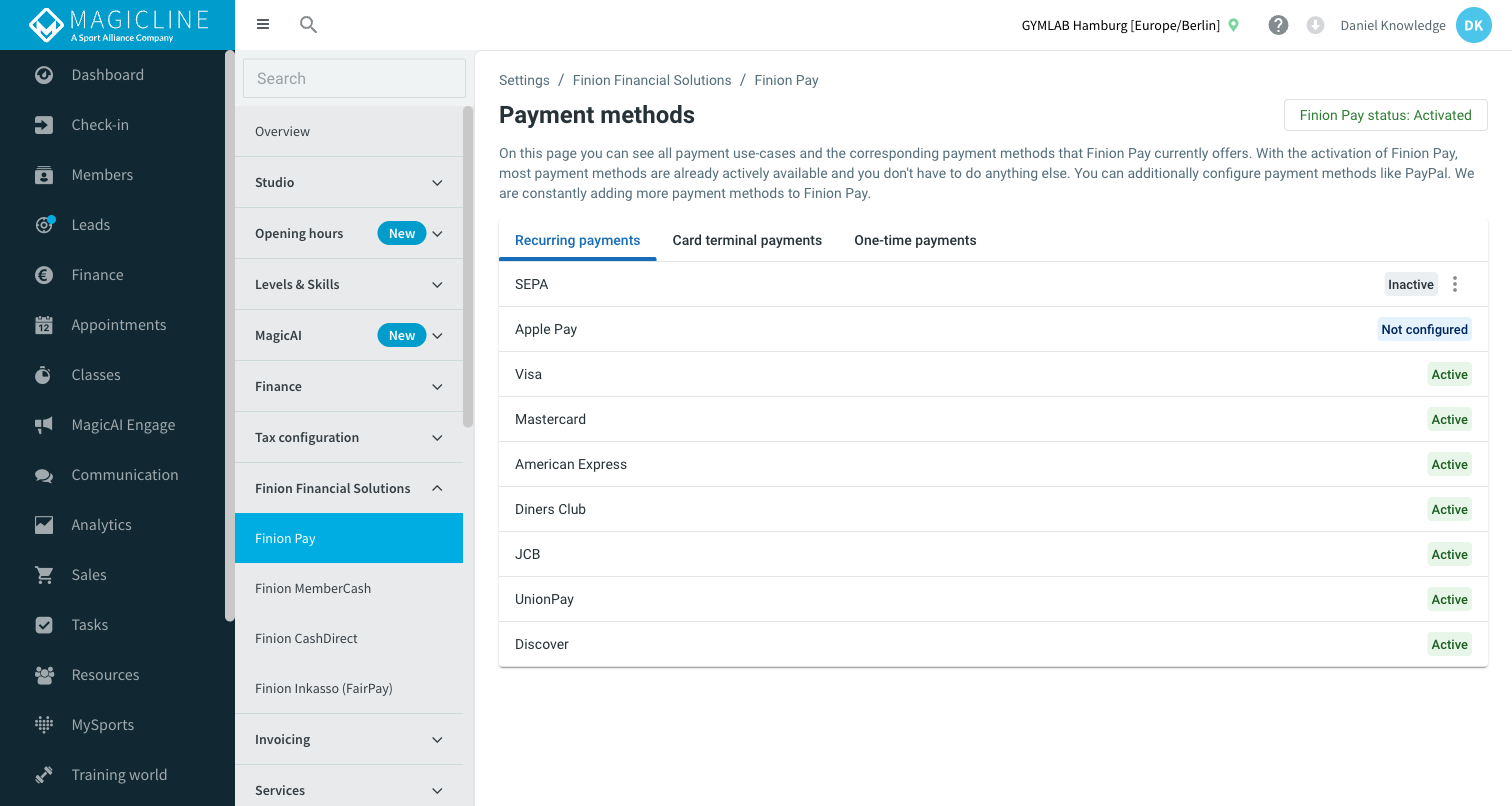Expand the MagicAI settings section
1512x806 pixels.
click(349, 335)
